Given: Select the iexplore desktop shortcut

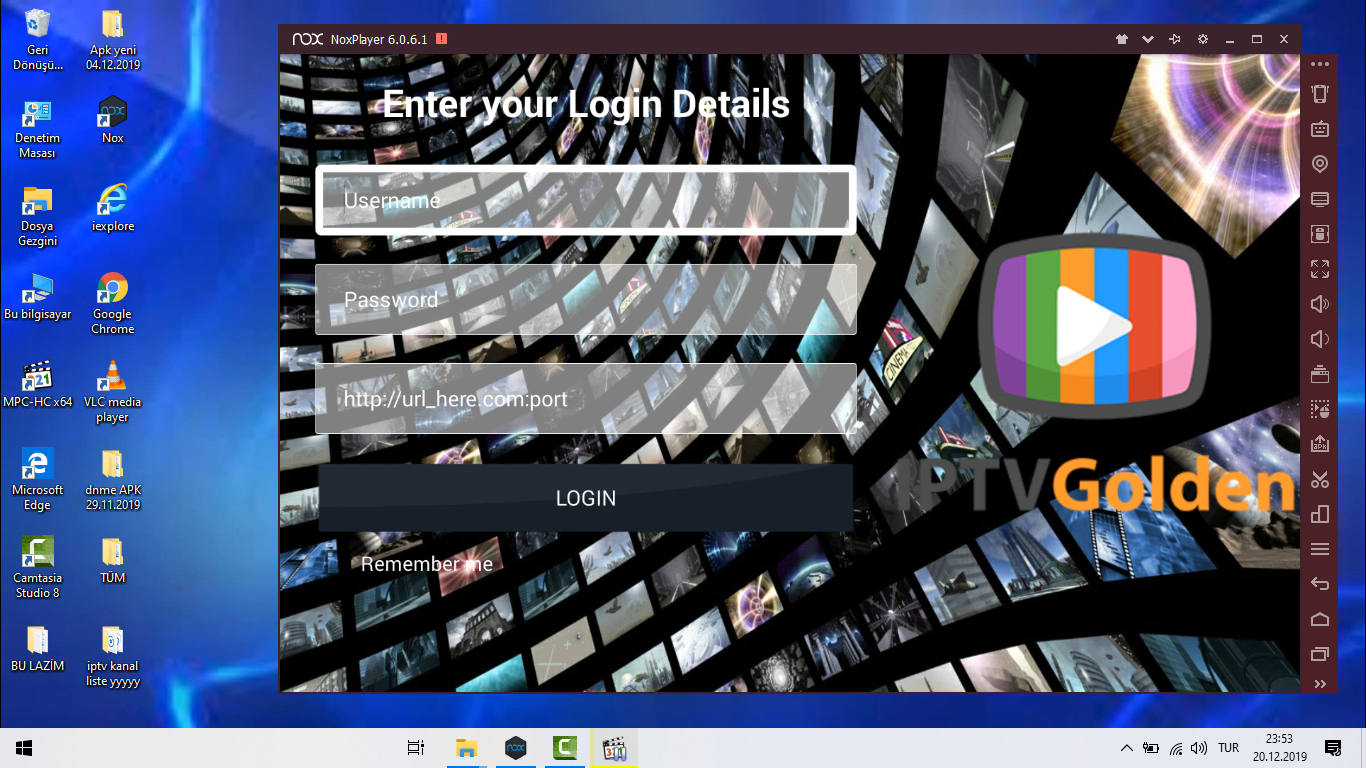Looking at the screenshot, I should point(113,210).
